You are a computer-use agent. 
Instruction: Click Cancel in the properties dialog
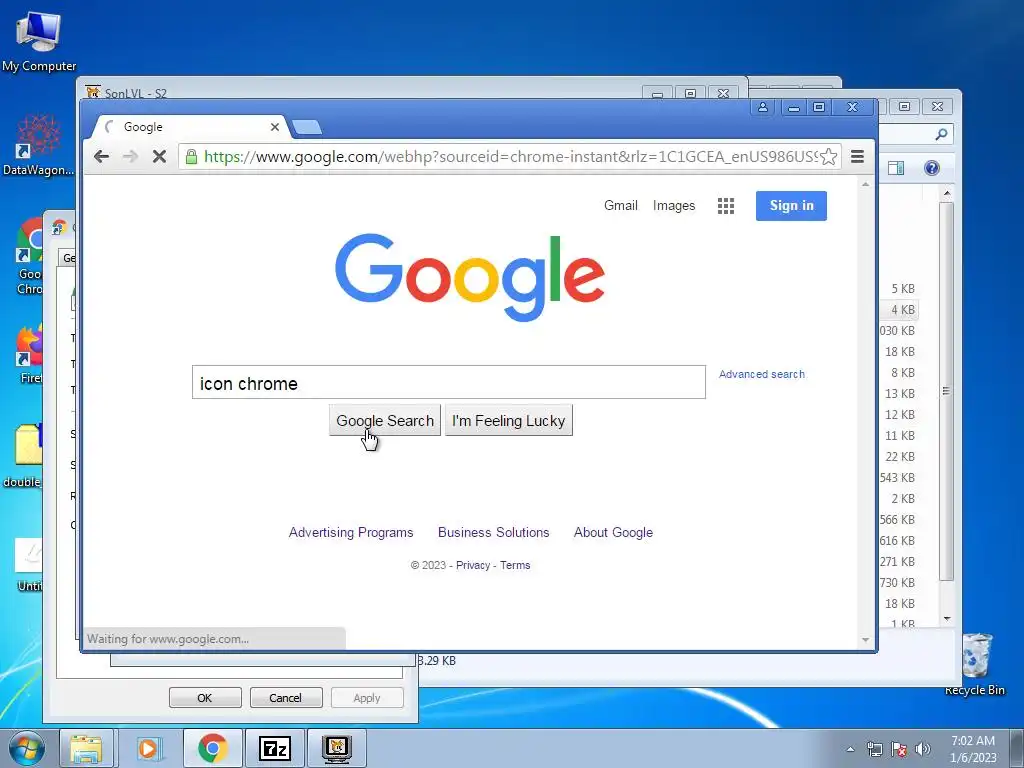point(285,697)
